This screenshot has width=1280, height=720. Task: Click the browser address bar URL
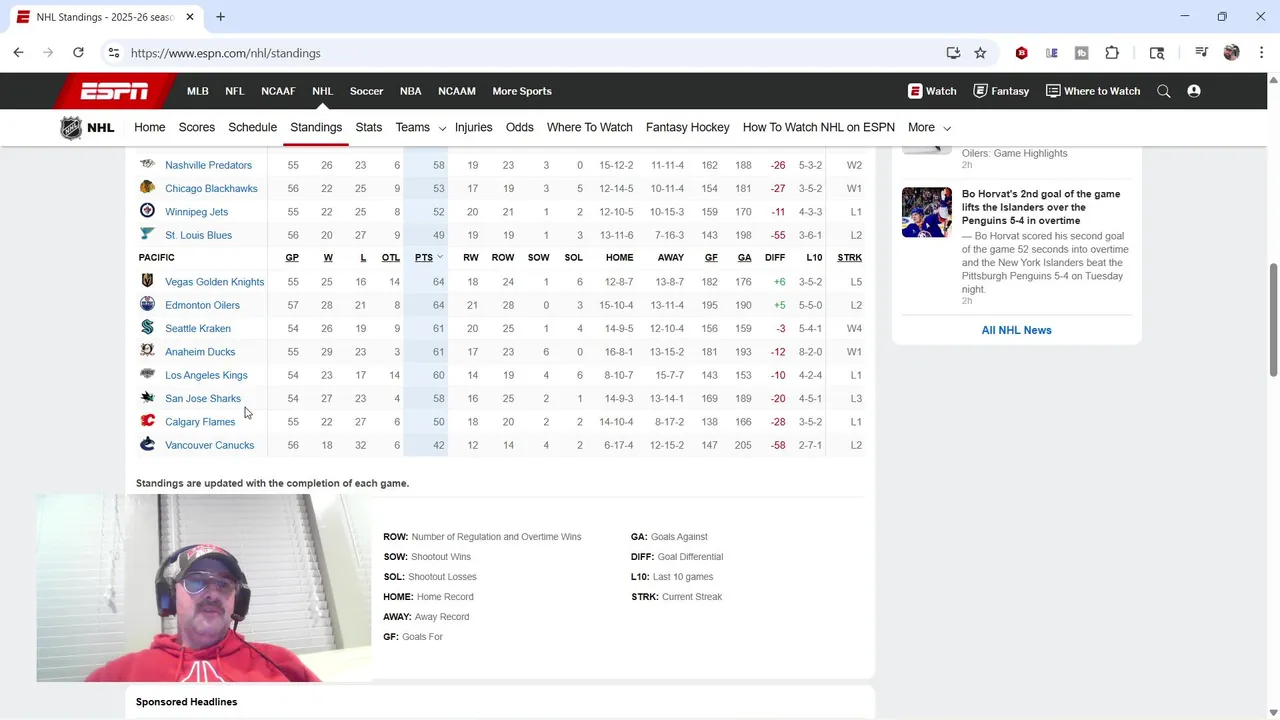tap(226, 53)
